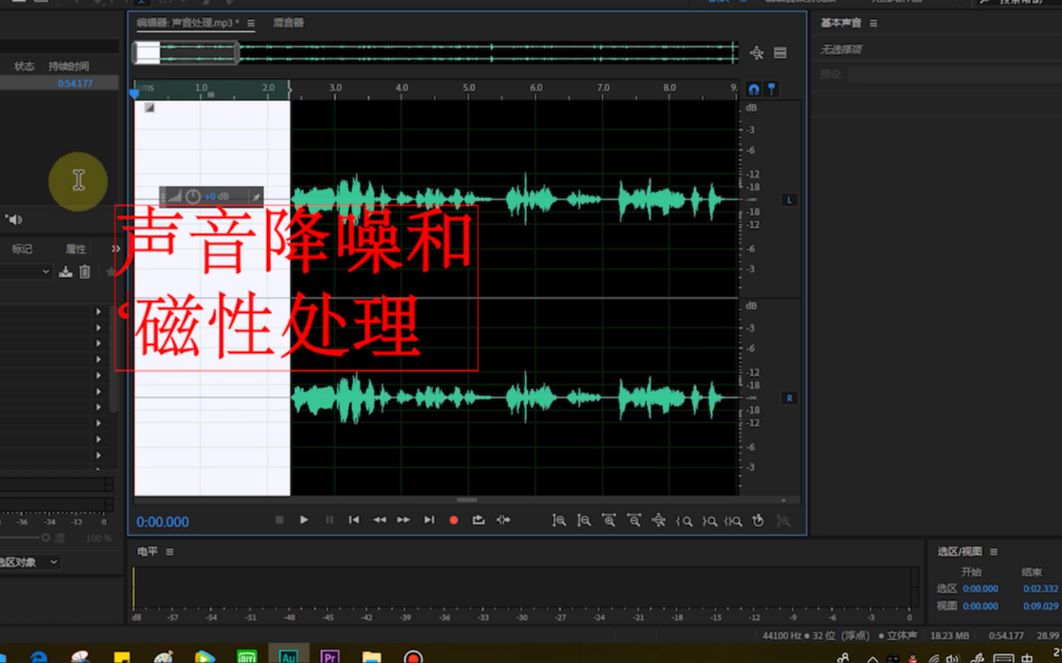Solo the left L channel of the waveform
Screen dimensions: 1062x663
click(789, 199)
